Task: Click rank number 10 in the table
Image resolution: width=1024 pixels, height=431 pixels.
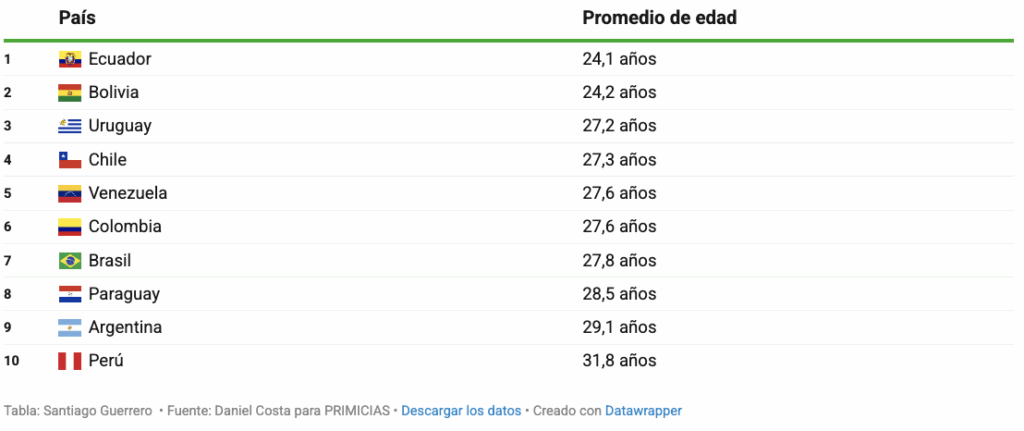Action: pyautogui.click(x=11, y=360)
